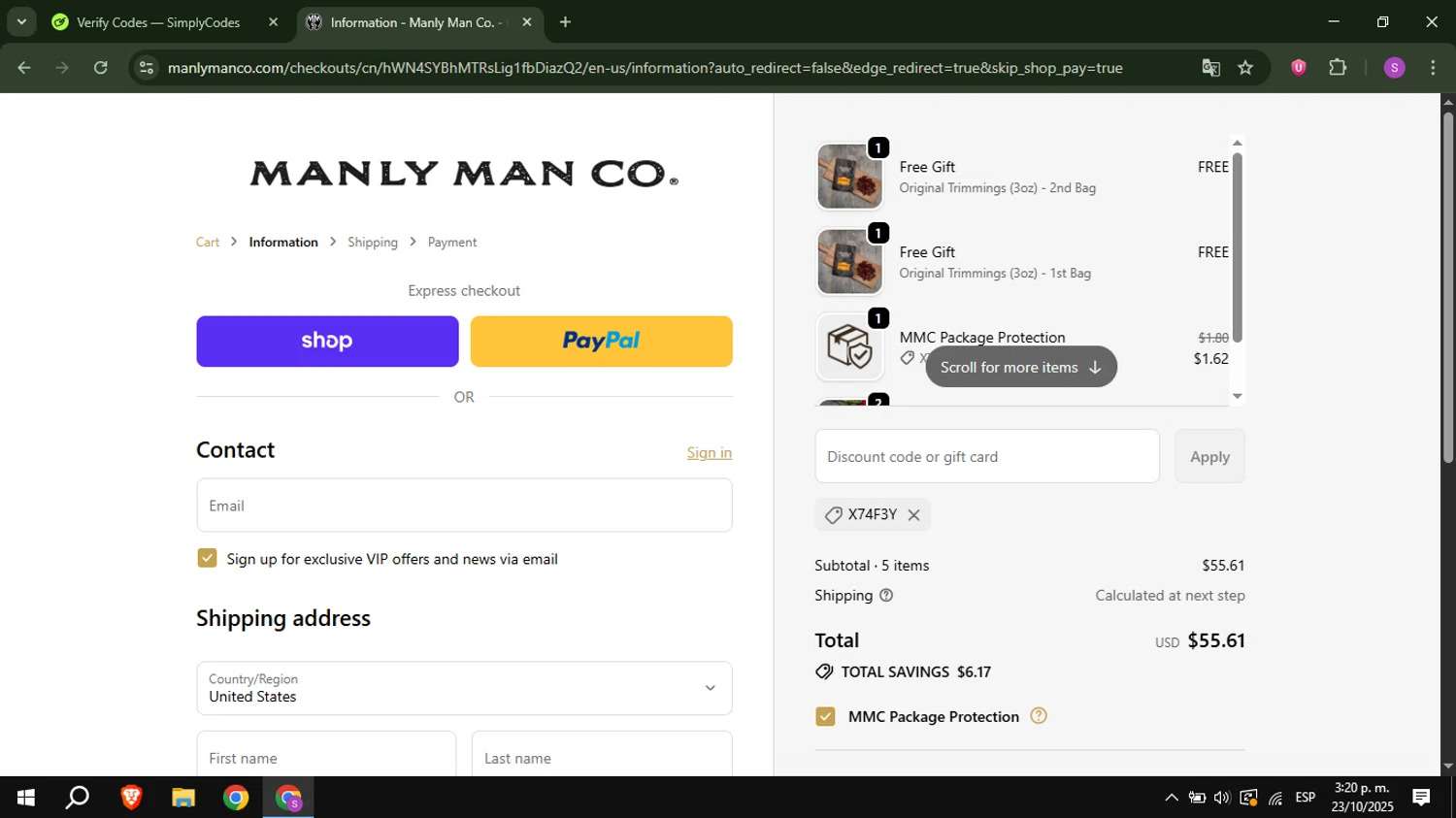Open Windows Start menu
The image size is (1456, 818).
click(26, 798)
